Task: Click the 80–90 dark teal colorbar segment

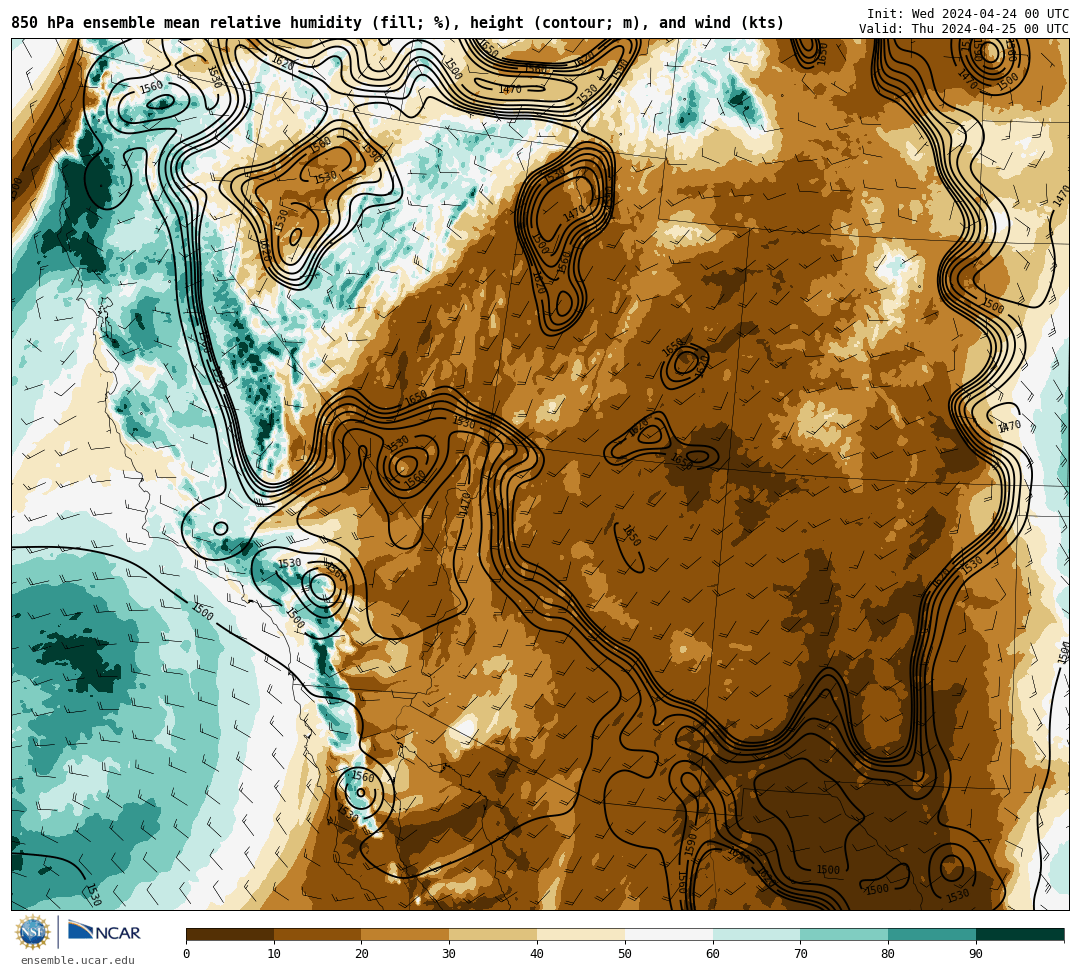Action: coord(932,934)
